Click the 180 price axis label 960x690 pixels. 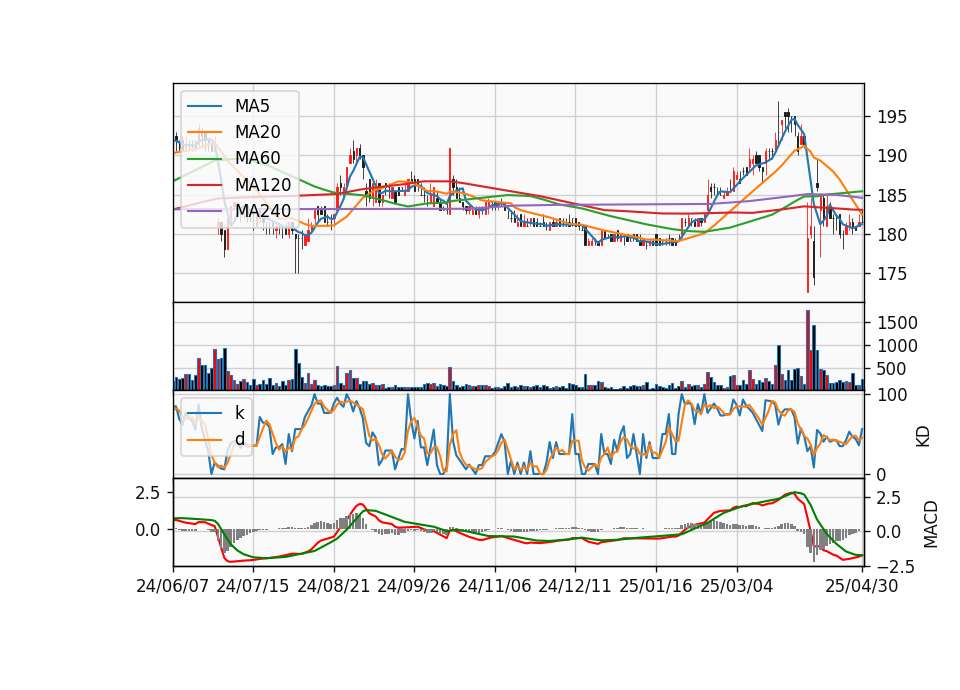pyautogui.click(x=892, y=234)
